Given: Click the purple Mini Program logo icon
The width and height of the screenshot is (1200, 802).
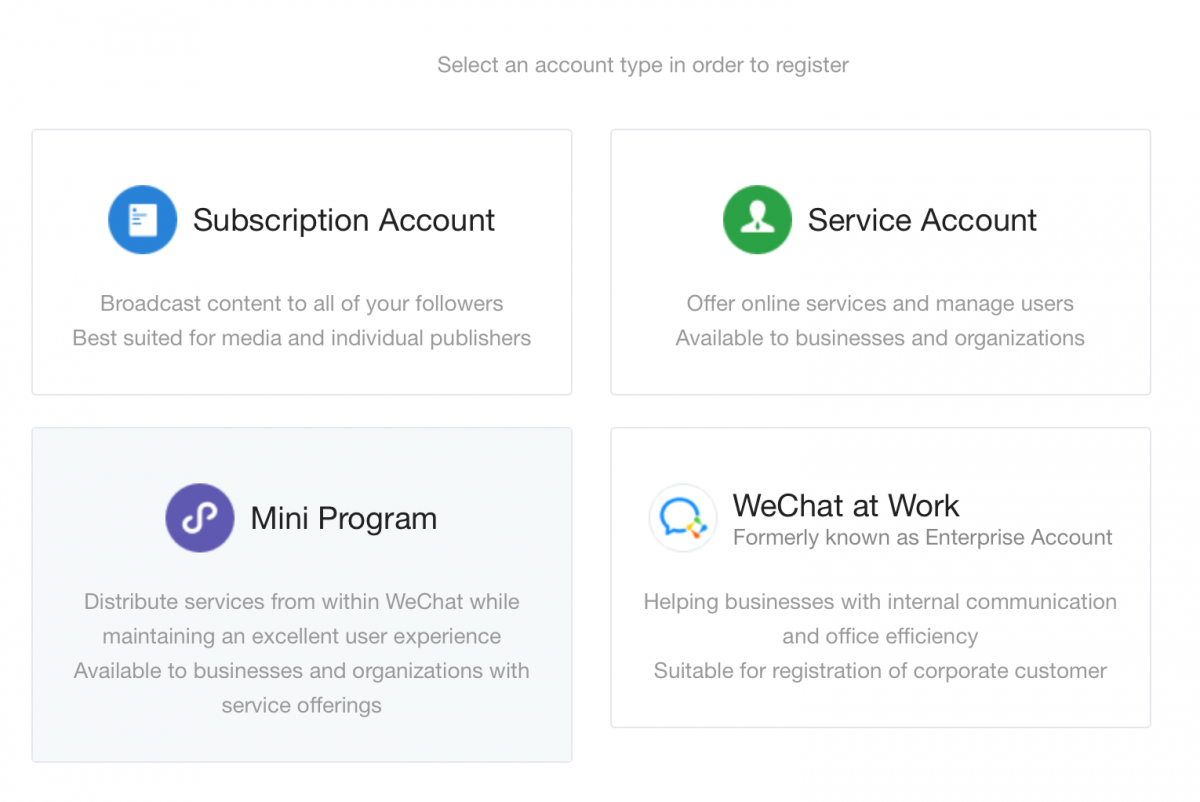Looking at the screenshot, I should click(200, 518).
